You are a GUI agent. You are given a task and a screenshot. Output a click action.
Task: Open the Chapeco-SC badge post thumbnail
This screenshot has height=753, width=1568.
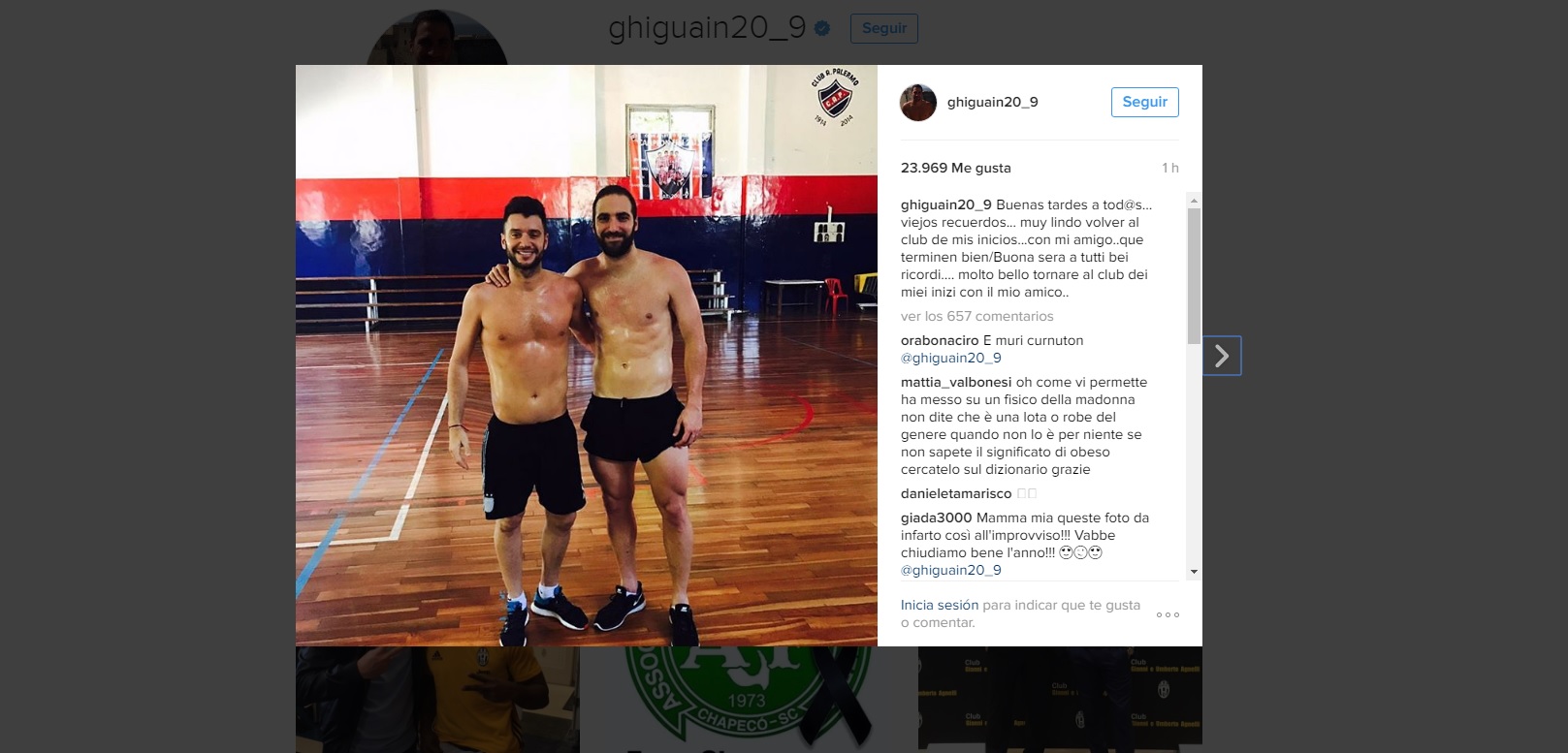[x=749, y=700]
